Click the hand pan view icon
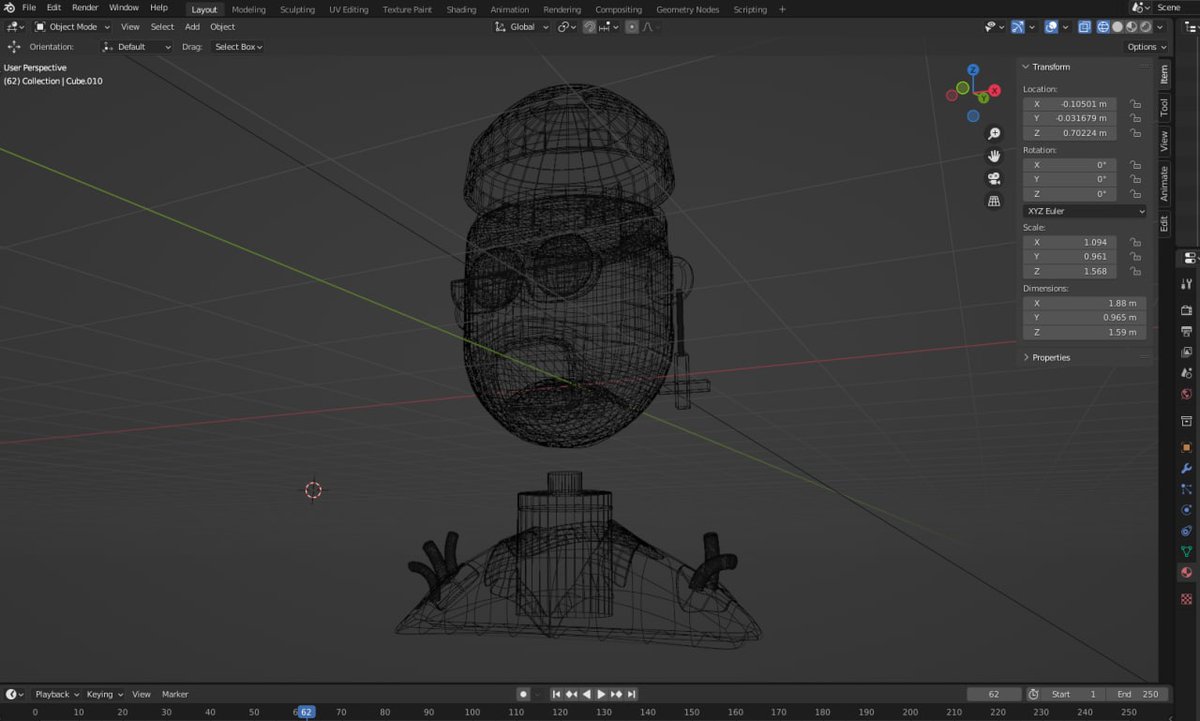 [x=994, y=155]
